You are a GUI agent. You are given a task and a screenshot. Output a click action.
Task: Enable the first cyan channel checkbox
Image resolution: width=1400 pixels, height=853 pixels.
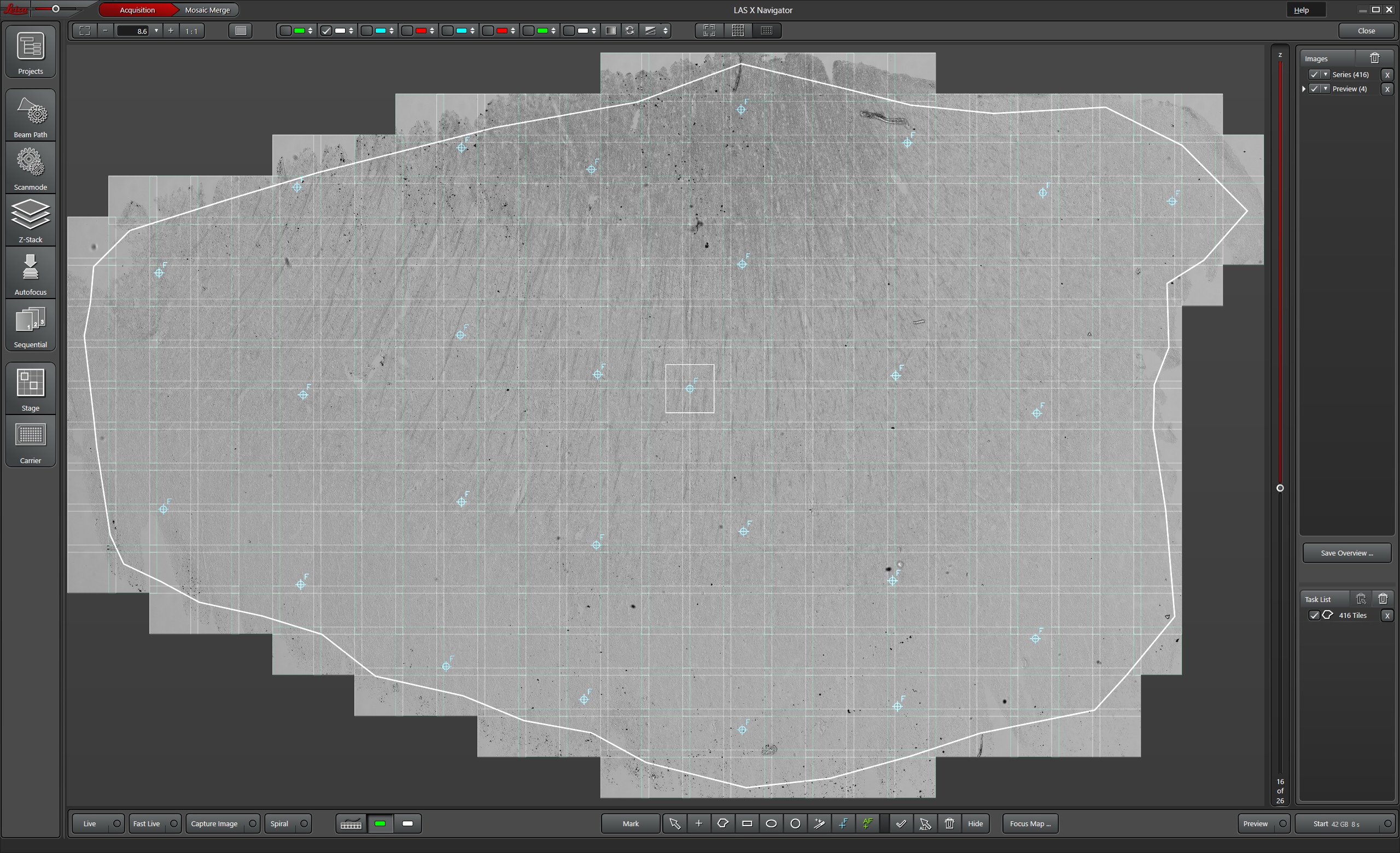(366, 31)
